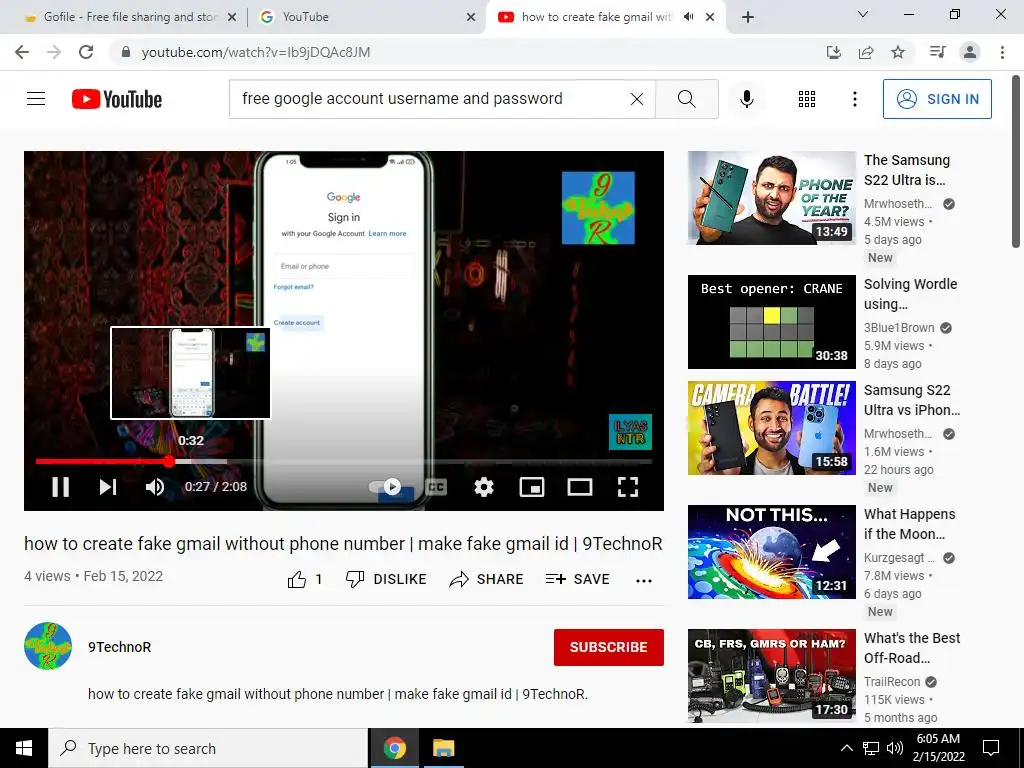
Task: Open volume control in system tray
Action: 895,748
